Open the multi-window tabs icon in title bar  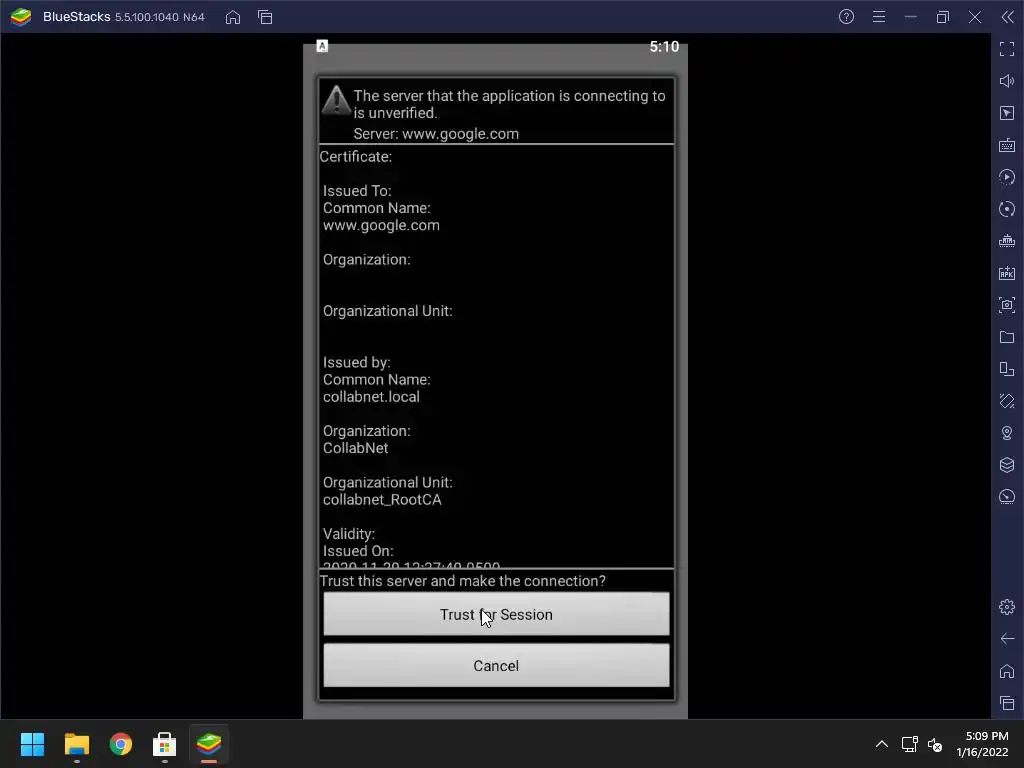click(x=265, y=17)
